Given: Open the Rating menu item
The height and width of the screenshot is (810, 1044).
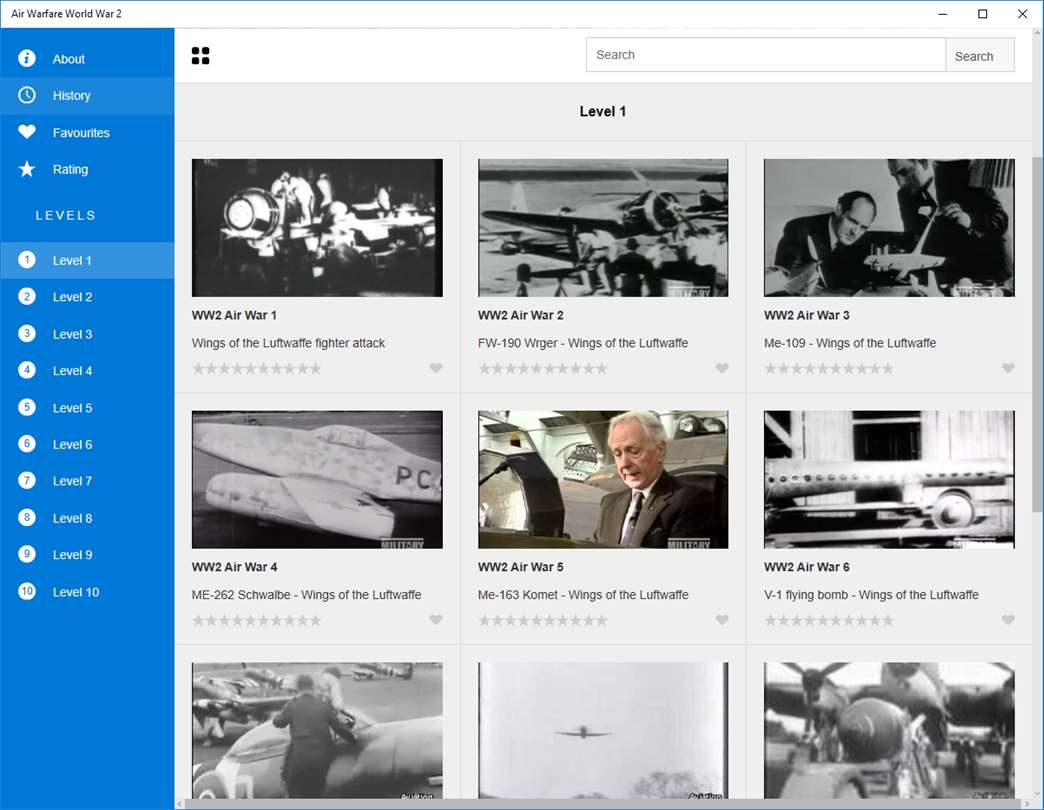Looking at the screenshot, I should (87, 169).
